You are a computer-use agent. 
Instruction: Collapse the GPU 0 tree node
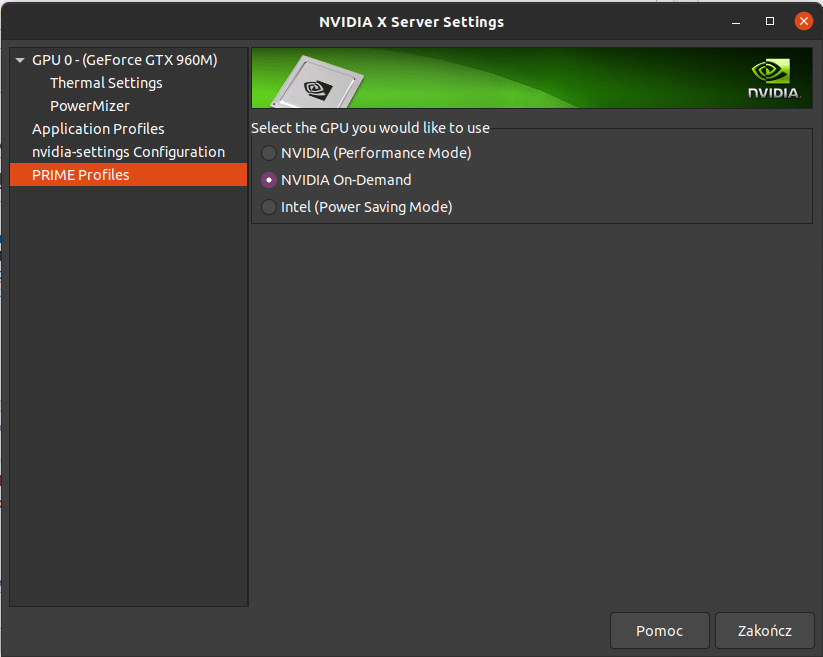pos(20,60)
